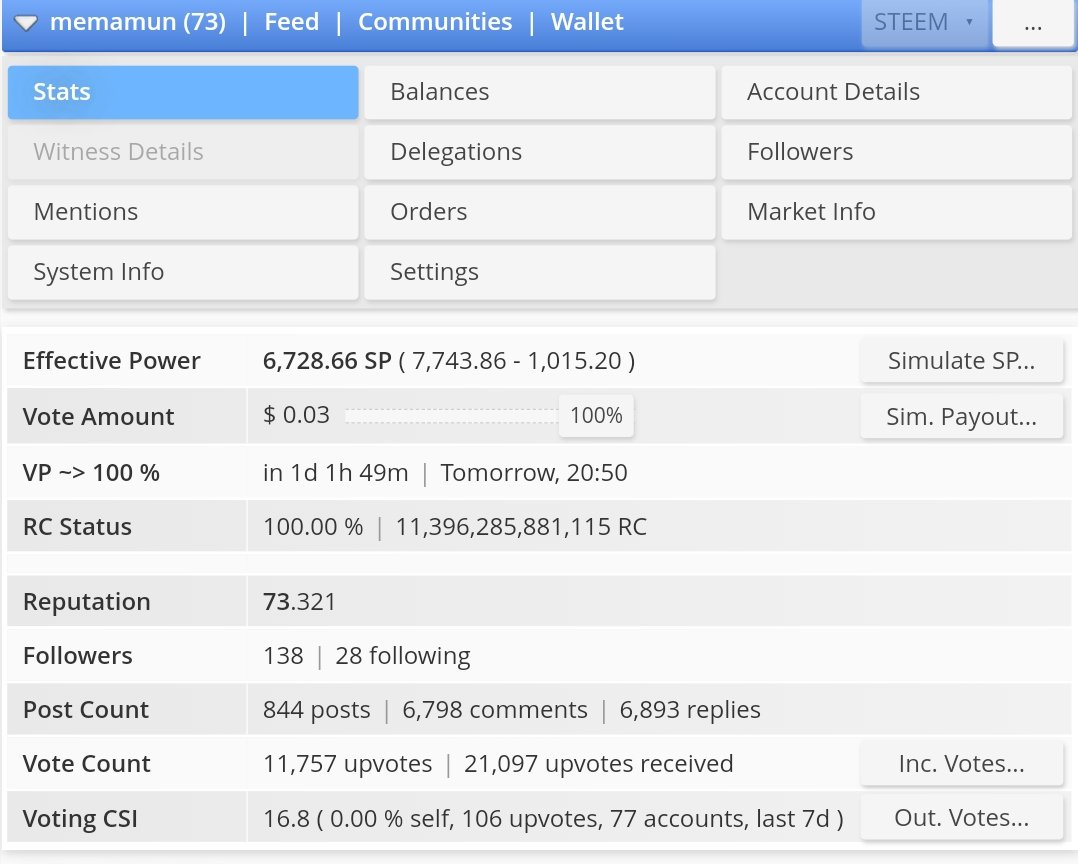1078x864 pixels.
Task: Collapse the memamun account dropdown triangle
Action: pos(27,23)
